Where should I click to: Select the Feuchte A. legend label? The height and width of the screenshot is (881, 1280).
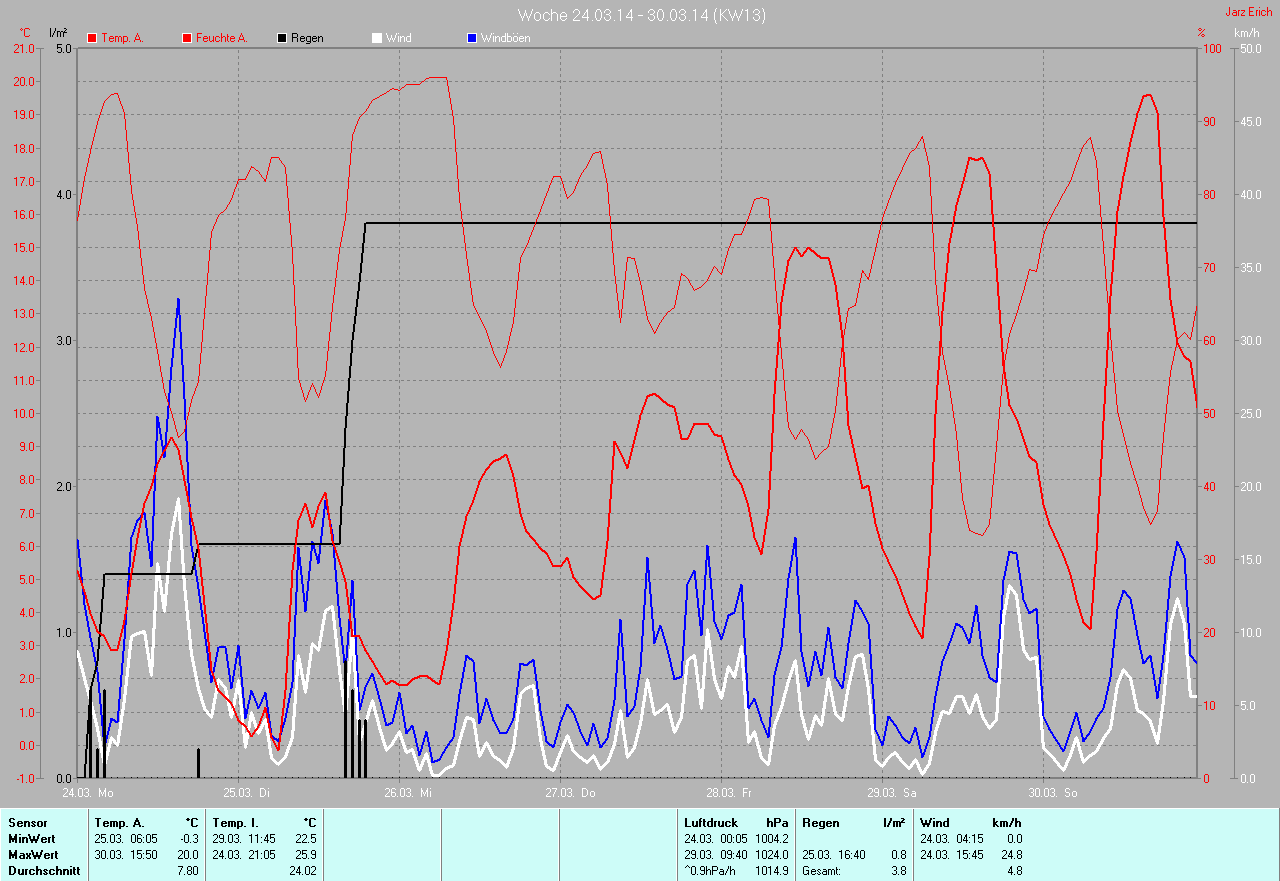(x=221, y=38)
